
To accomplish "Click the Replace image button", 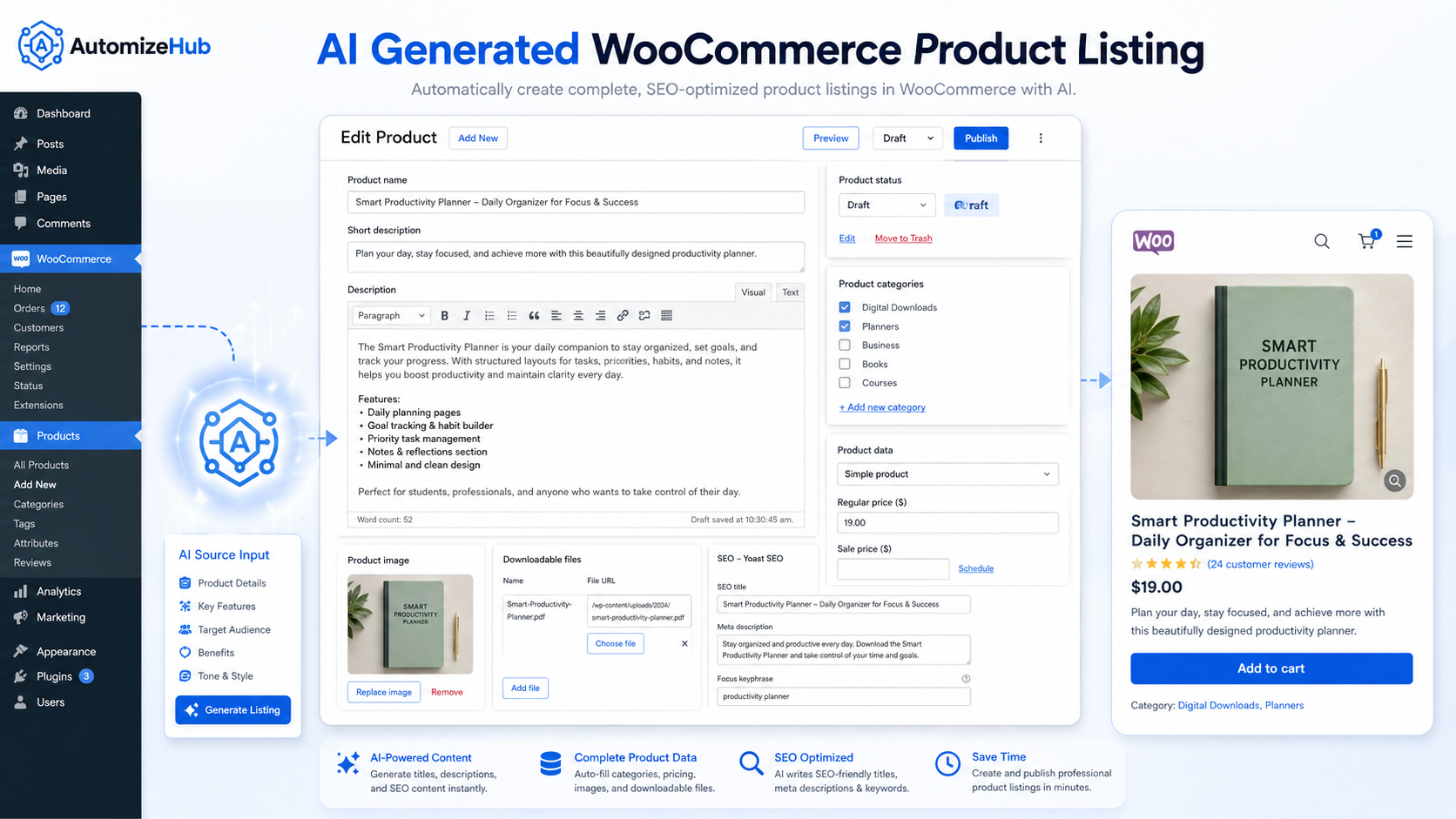I will (384, 692).
